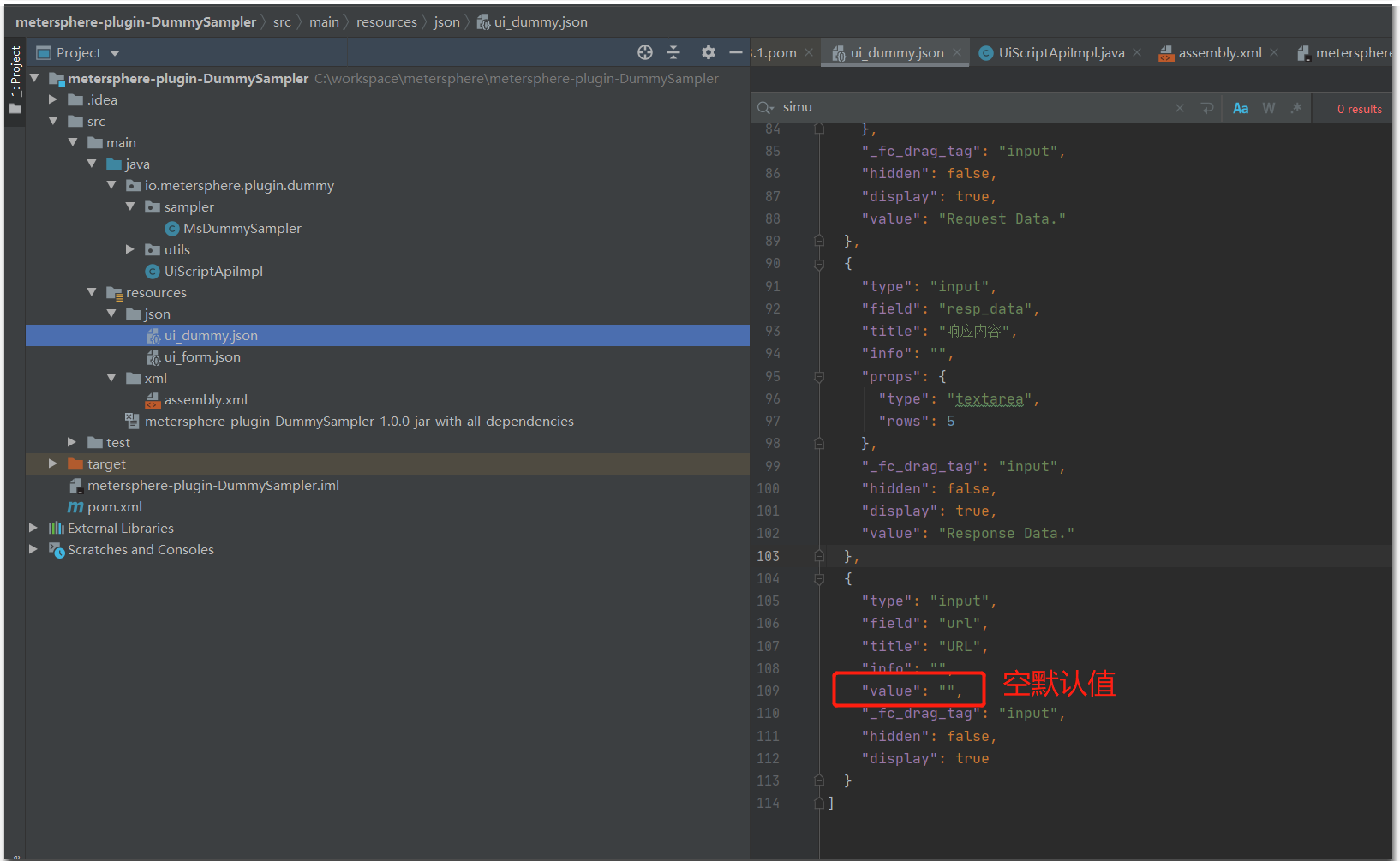Image resolution: width=1400 pixels, height=867 pixels.
Task: Close the ui_dummy.json tab
Action: [x=957, y=53]
